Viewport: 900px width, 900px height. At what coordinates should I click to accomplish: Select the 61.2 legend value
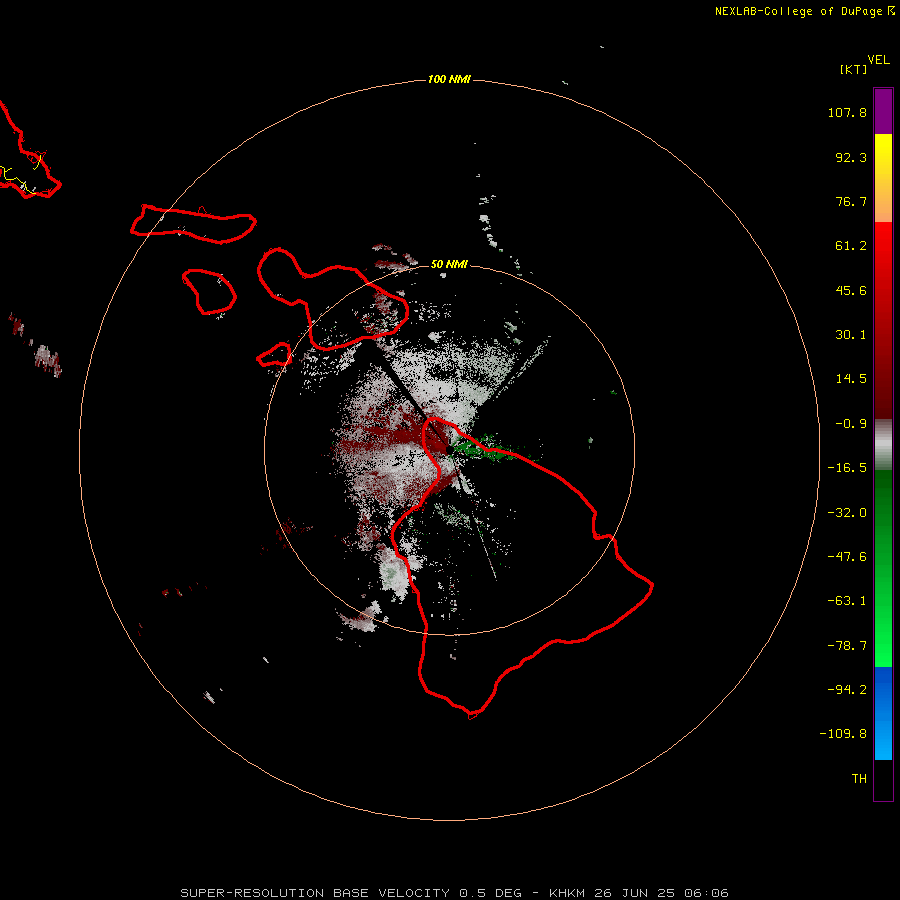(851, 246)
